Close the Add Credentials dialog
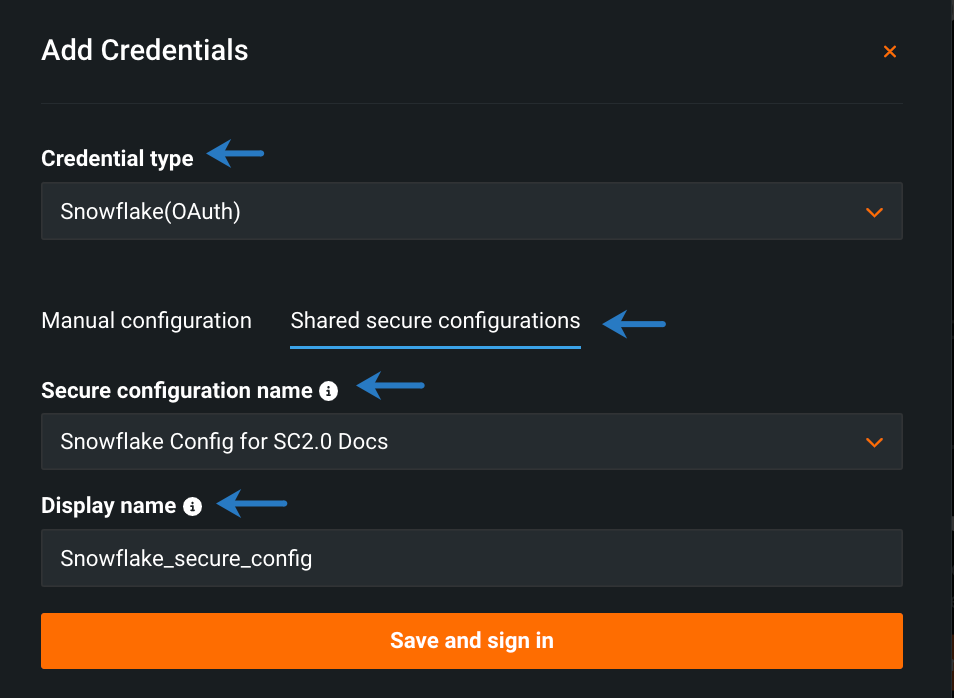Viewport: 954px width, 698px height. click(889, 51)
